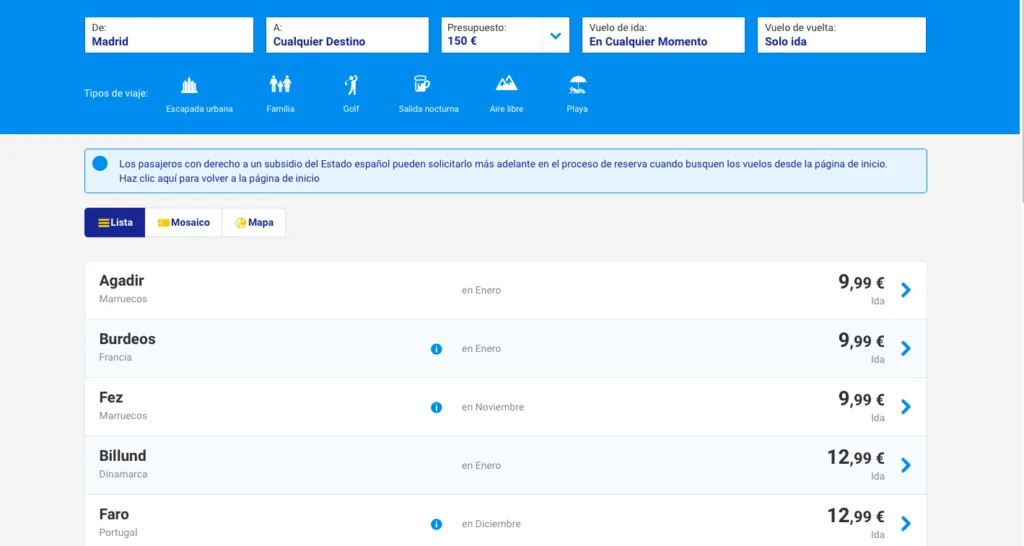
Task: Open Vuelo de ida date field
Action: click(664, 35)
